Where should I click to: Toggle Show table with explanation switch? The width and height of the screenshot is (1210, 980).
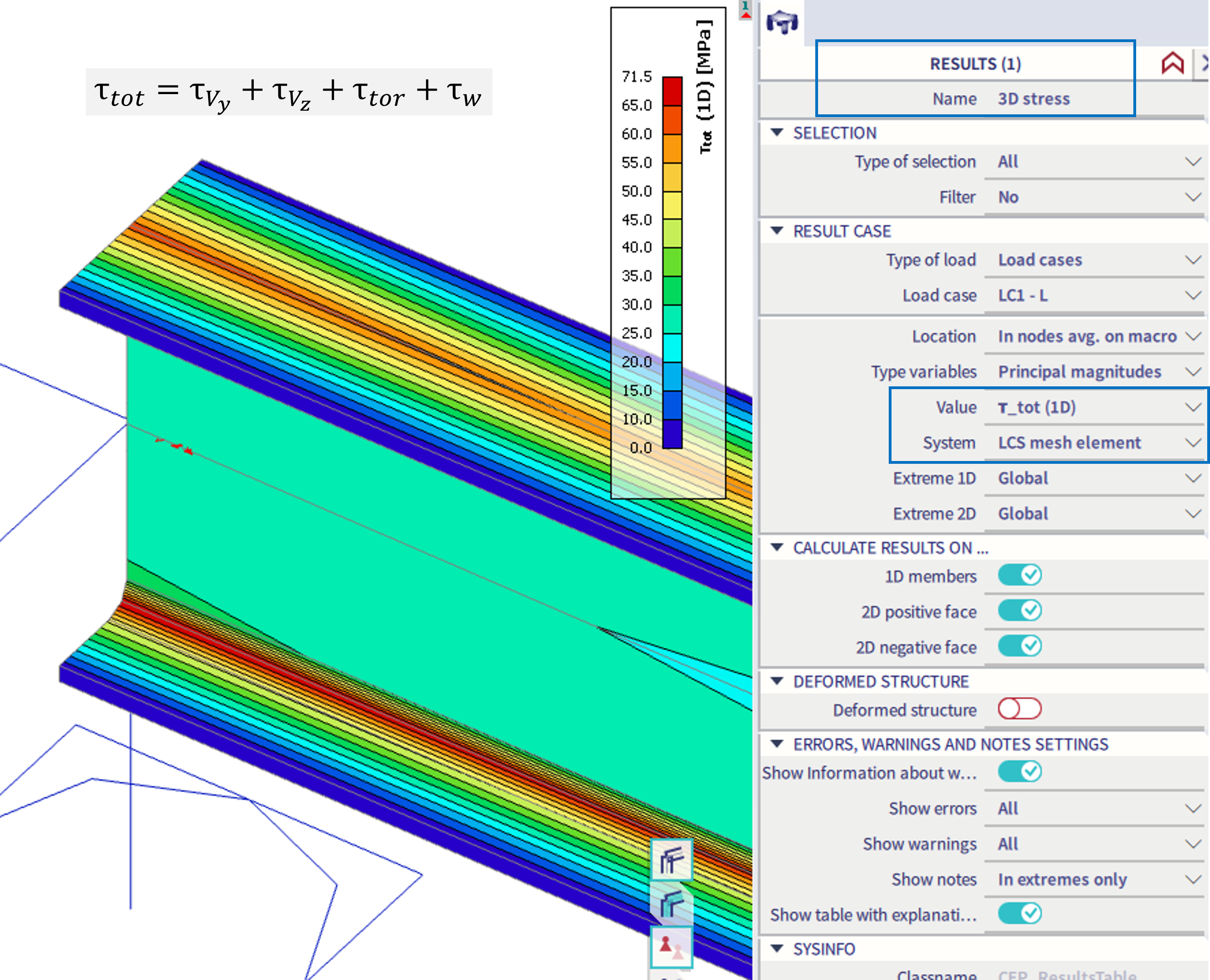[x=1019, y=913]
